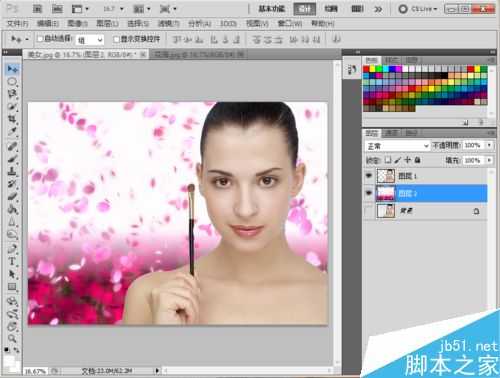
Task: Select the Blur tool
Action: (x=12, y=222)
